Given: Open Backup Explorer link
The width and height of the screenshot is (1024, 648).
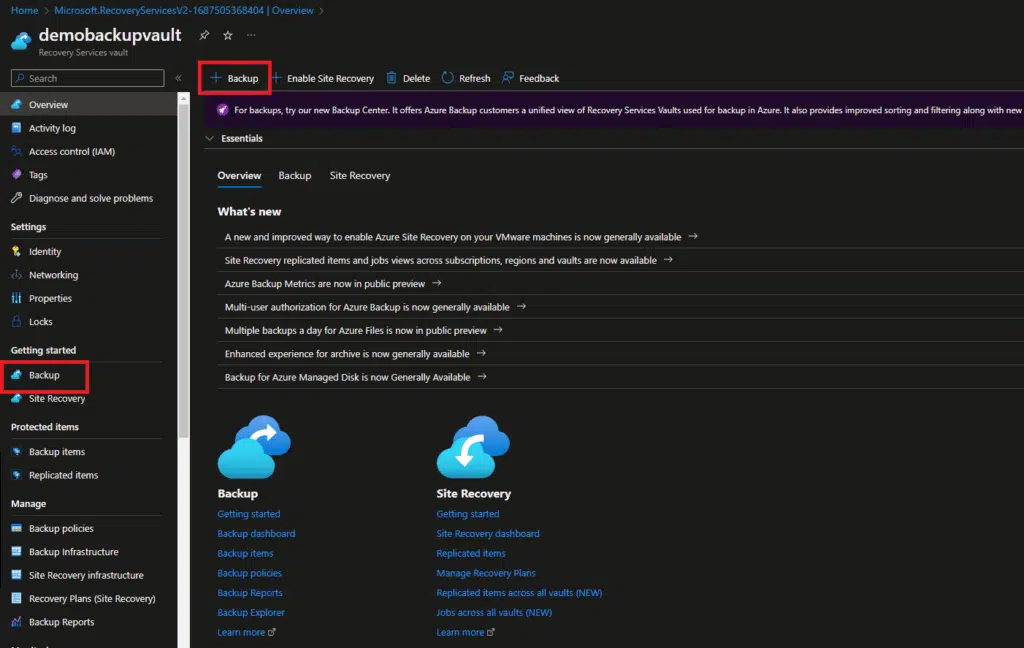Looking at the screenshot, I should 251,613.
